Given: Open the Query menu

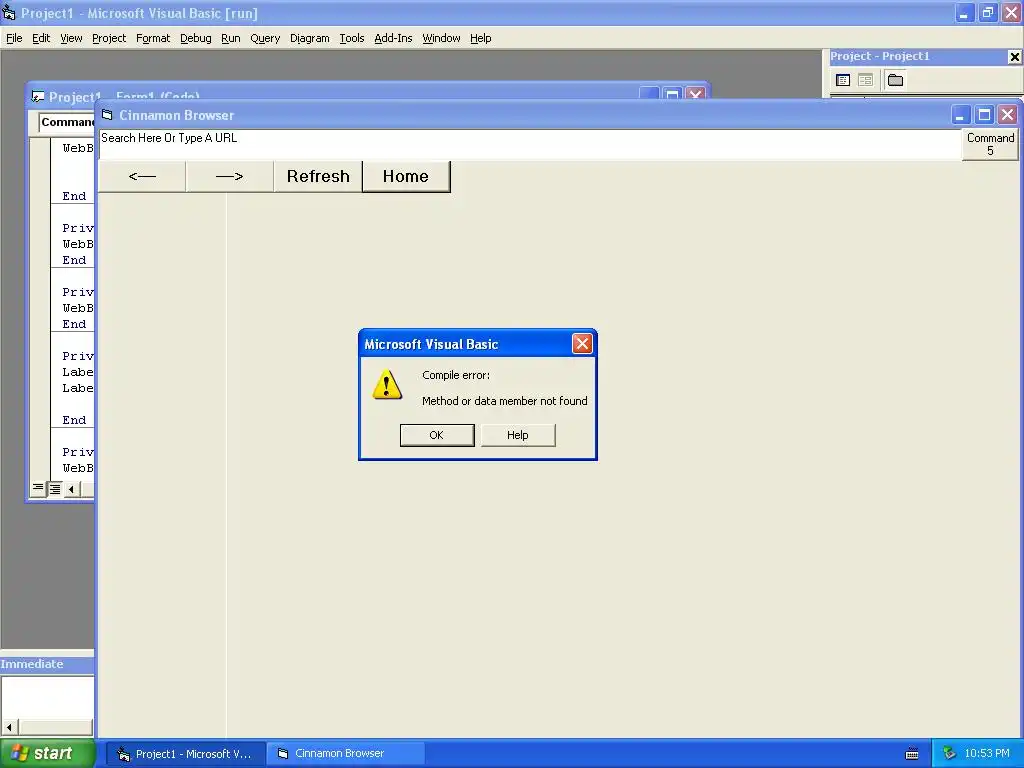Looking at the screenshot, I should [x=264, y=38].
